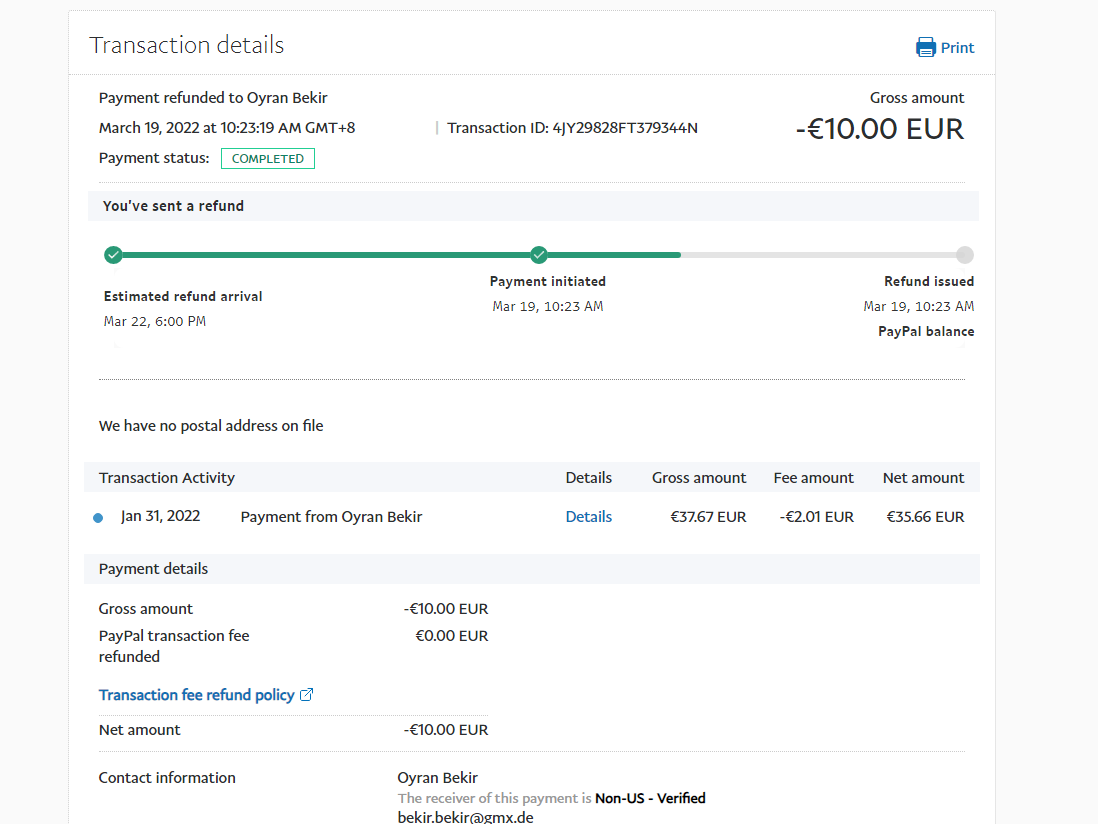Click the Transaction details page heading
This screenshot has width=1098, height=824.
(187, 45)
